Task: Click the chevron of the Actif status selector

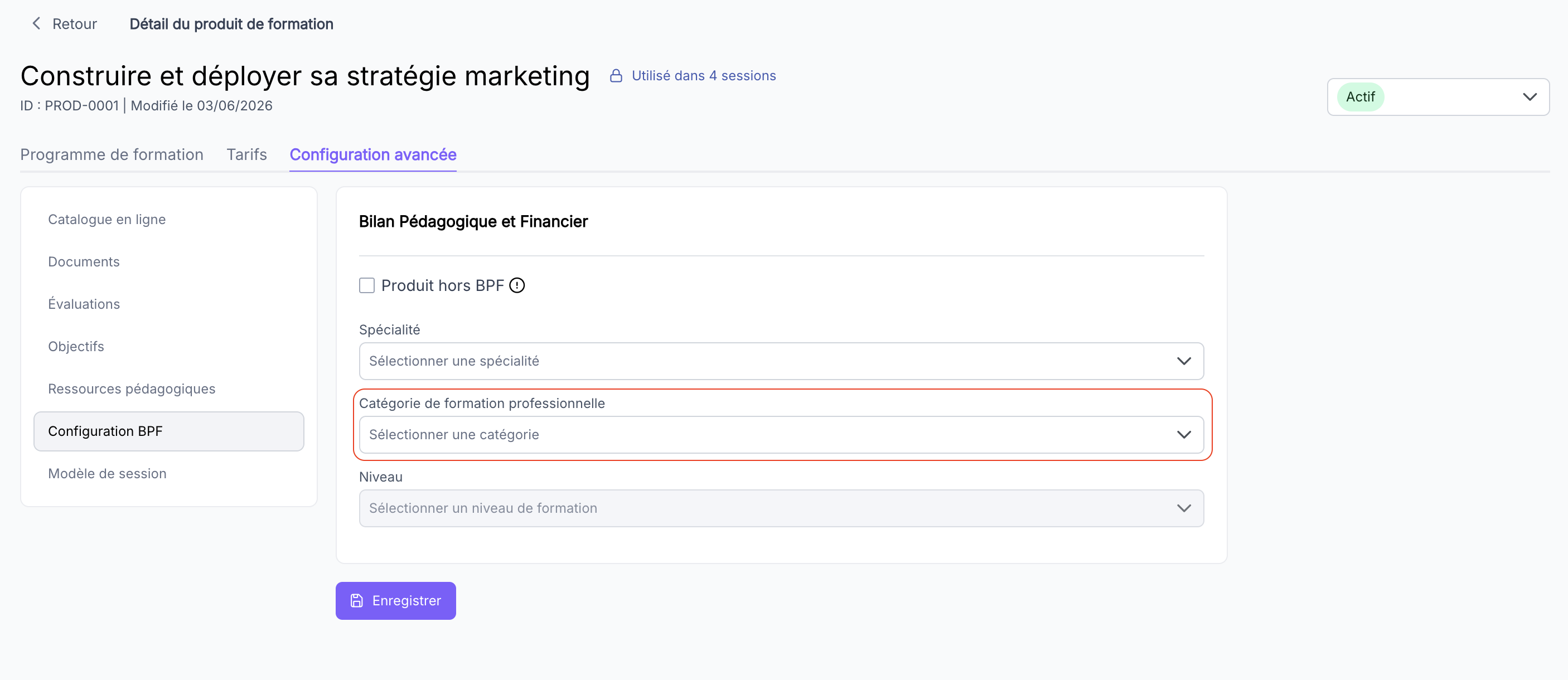Action: pos(1530,97)
